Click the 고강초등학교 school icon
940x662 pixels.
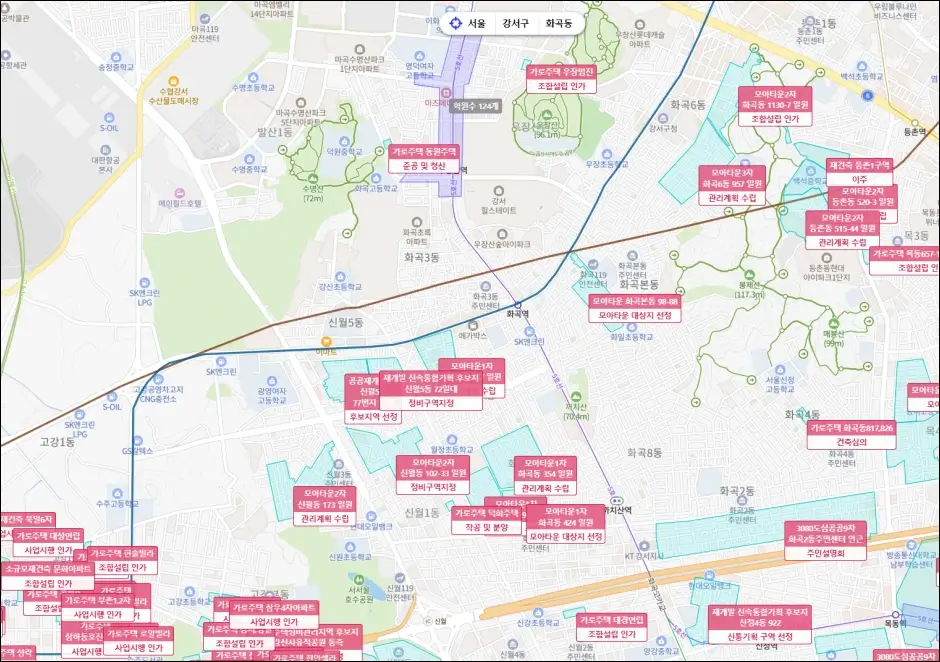tap(190, 592)
